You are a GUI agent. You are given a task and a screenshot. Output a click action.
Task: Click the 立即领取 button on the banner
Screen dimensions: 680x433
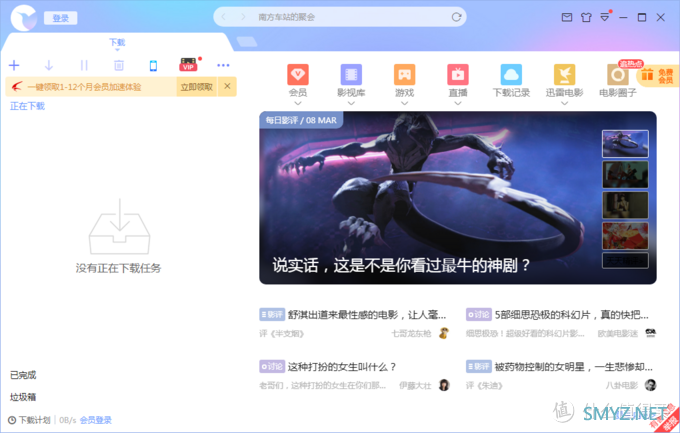tap(196, 87)
